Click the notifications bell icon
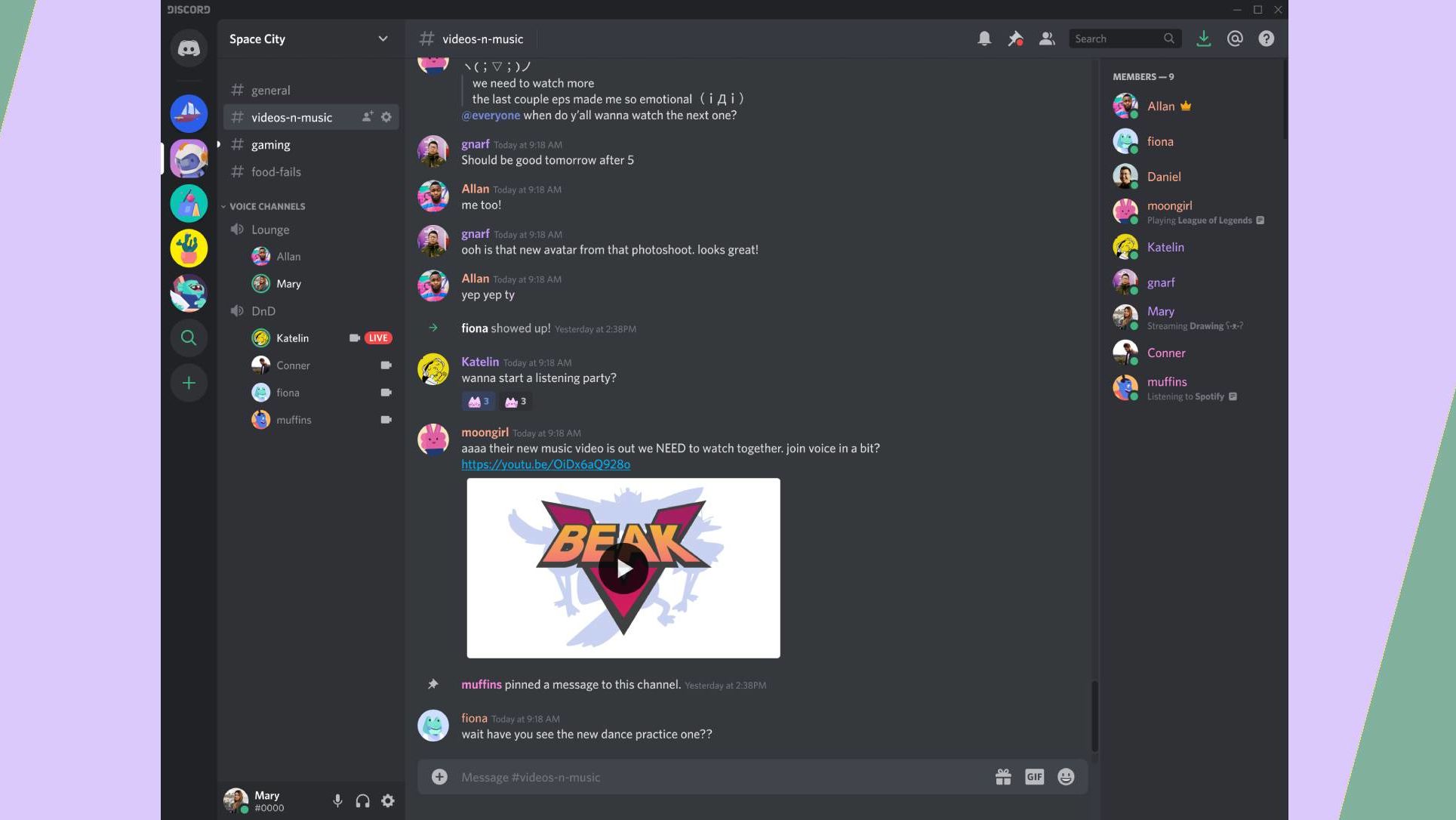1456x820 pixels. (983, 38)
